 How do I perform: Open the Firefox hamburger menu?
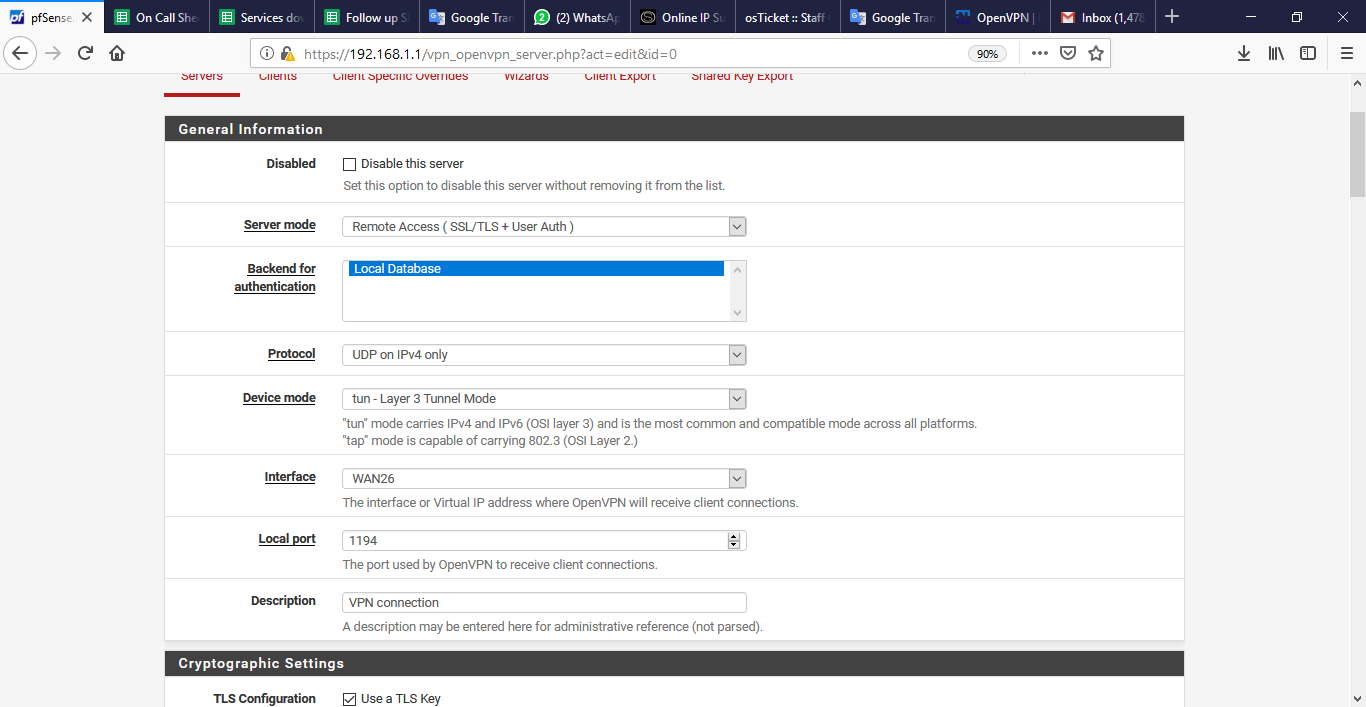pyautogui.click(x=1346, y=53)
